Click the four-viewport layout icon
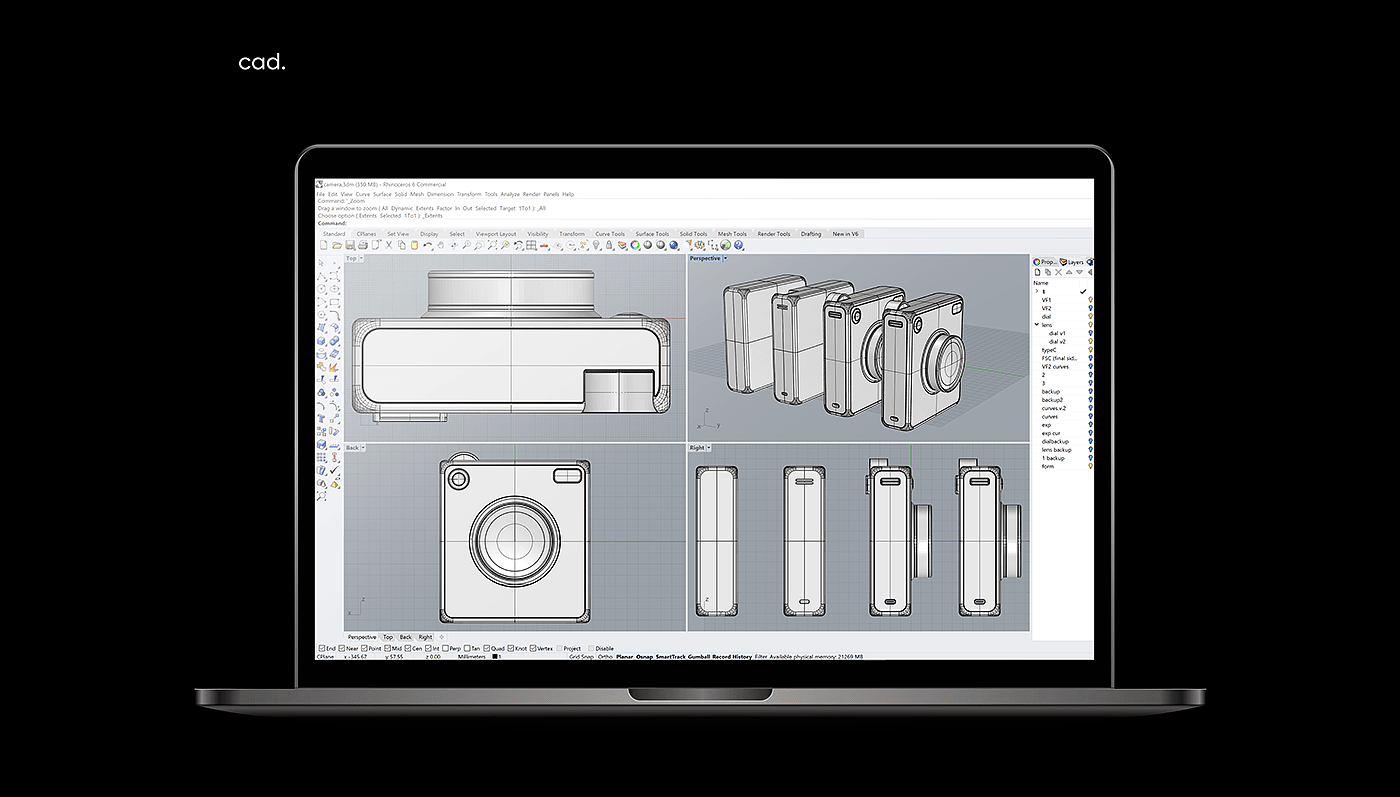Image resolution: width=1400 pixels, height=797 pixels. 531,245
